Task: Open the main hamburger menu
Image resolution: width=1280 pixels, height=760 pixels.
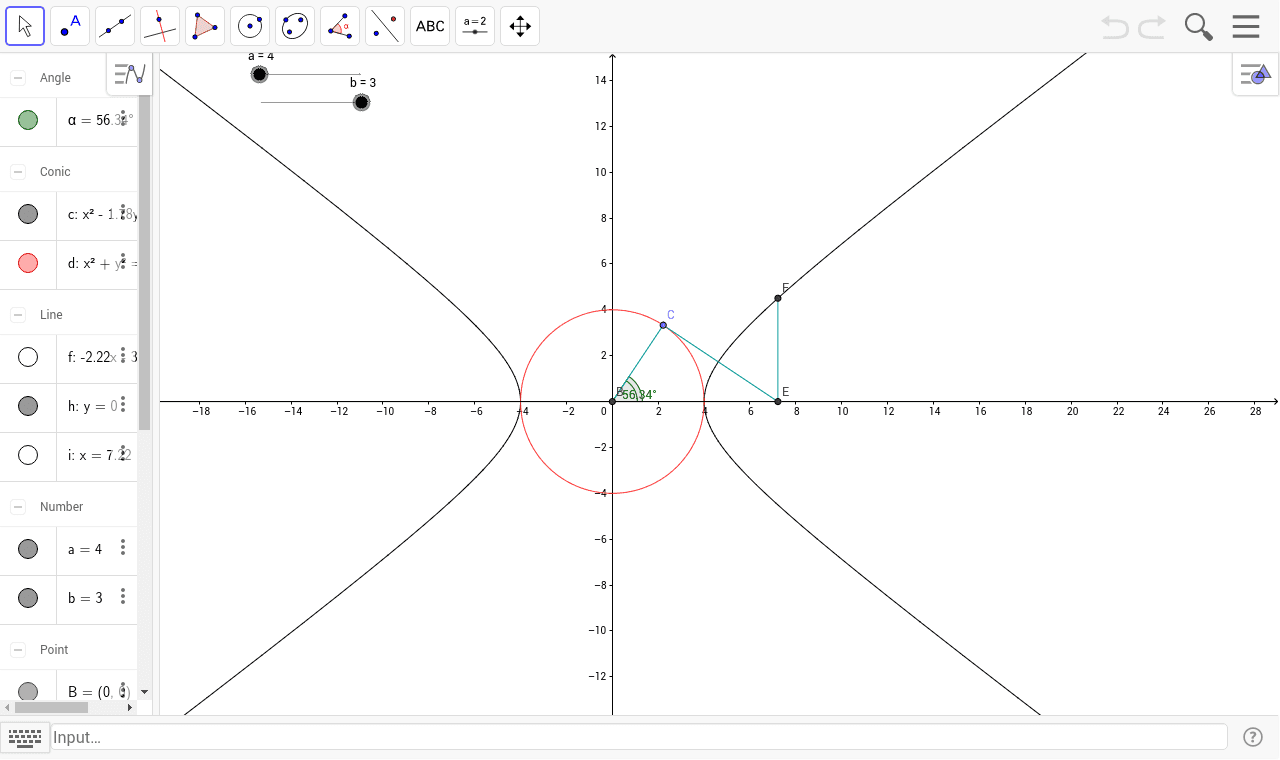Action: pyautogui.click(x=1245, y=26)
